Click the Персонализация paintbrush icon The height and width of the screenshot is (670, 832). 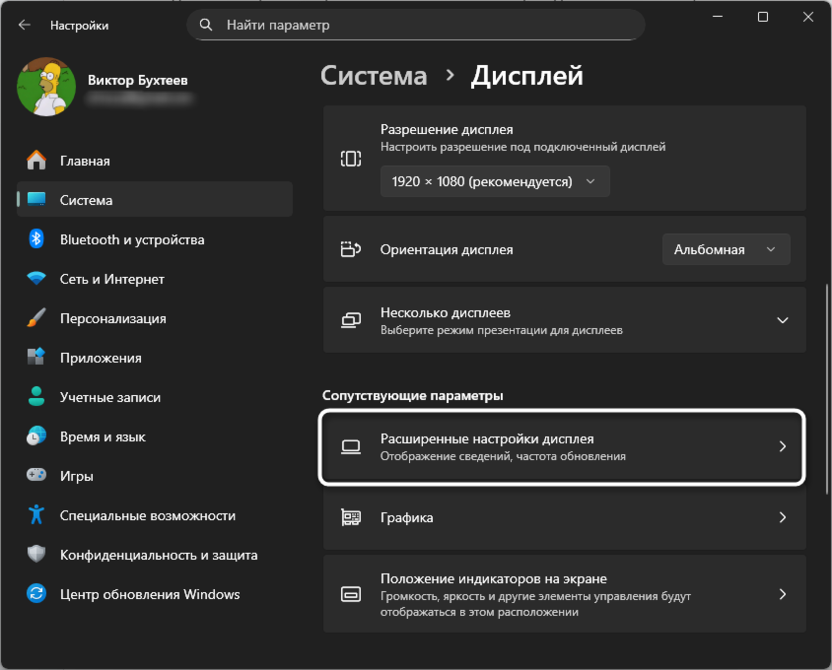point(37,318)
